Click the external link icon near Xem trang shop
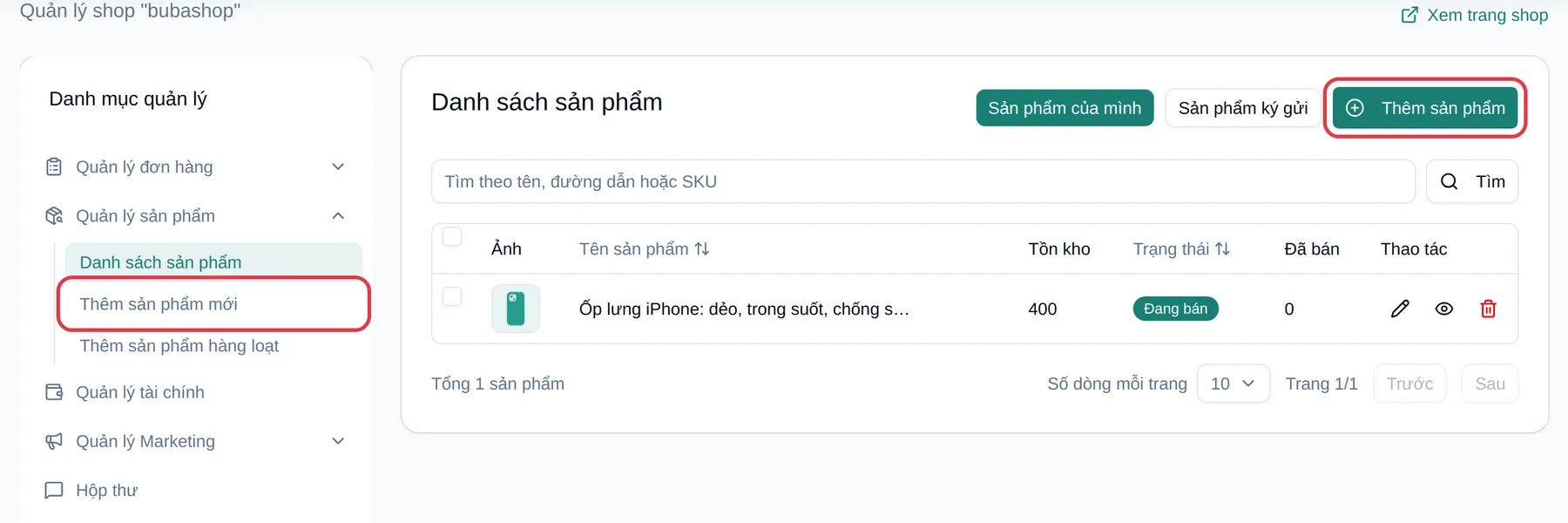The image size is (1568, 523). coord(1409,15)
